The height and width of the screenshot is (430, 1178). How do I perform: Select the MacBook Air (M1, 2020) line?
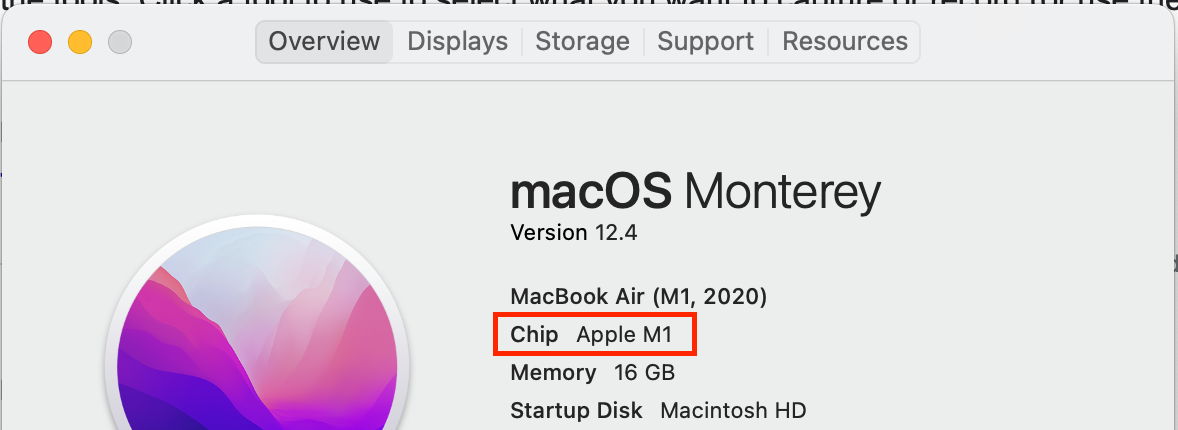tap(639, 297)
